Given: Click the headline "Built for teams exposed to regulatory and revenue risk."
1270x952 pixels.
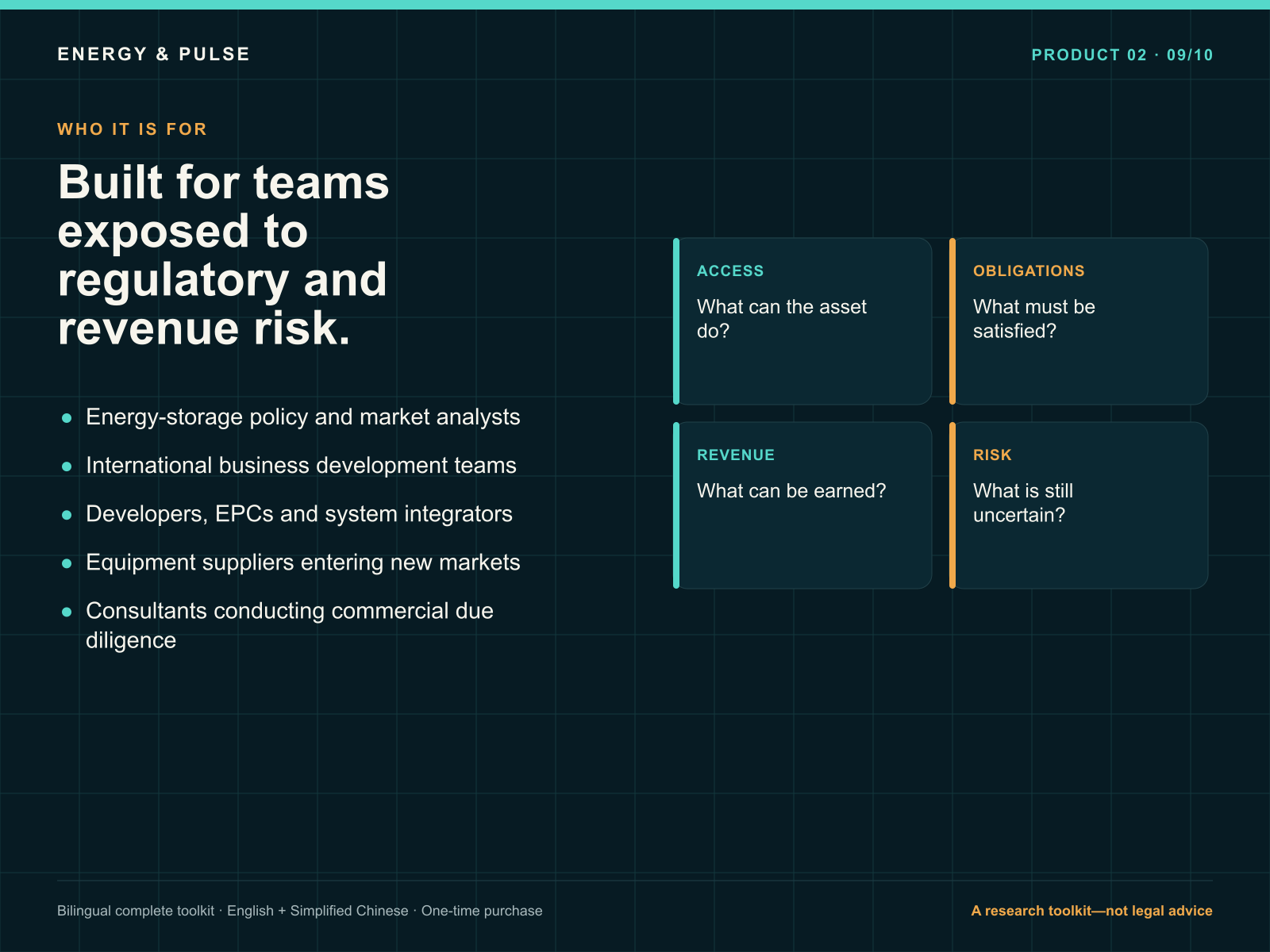Looking at the screenshot, I should pyautogui.click(x=224, y=255).
